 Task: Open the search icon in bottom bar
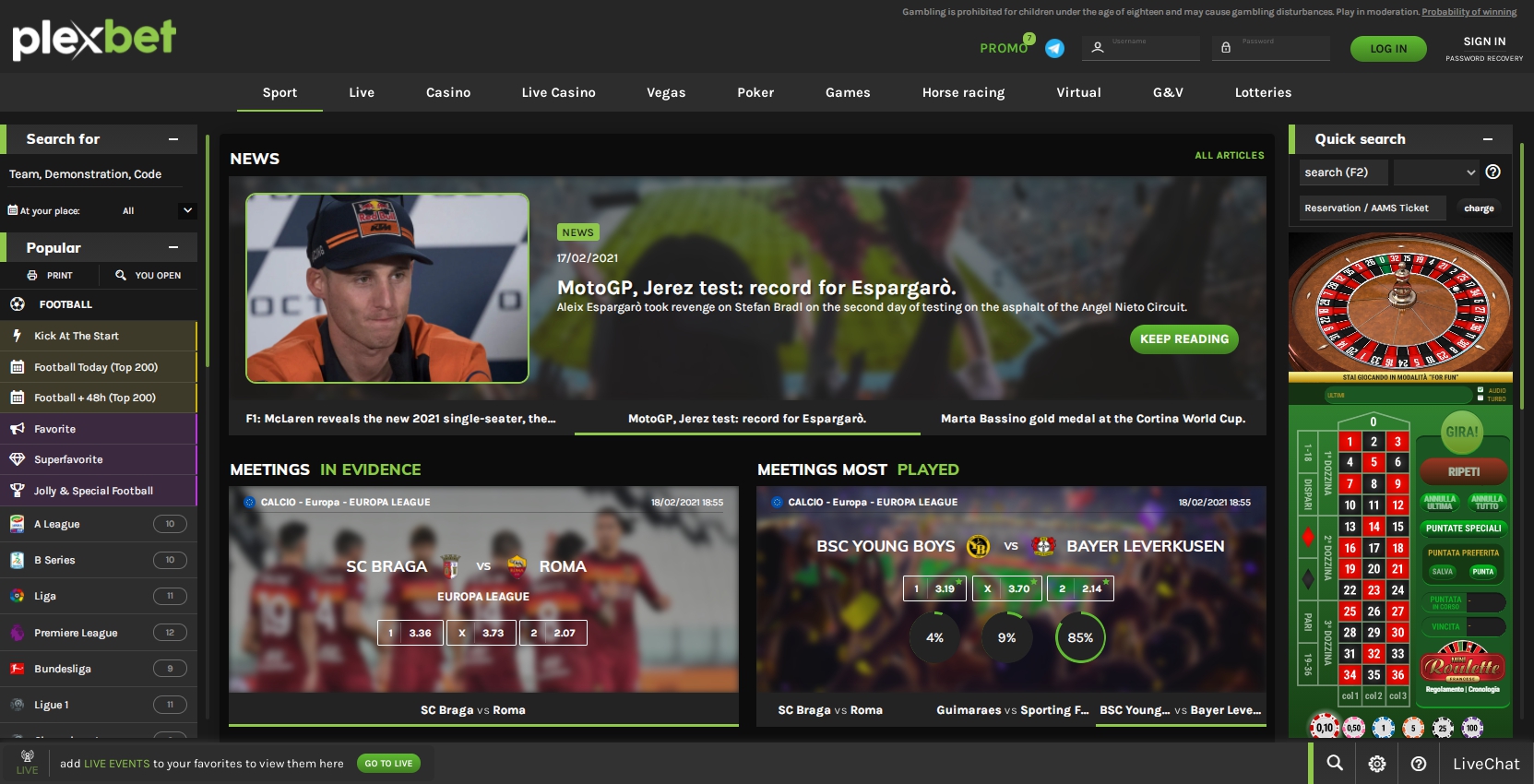(1335, 763)
